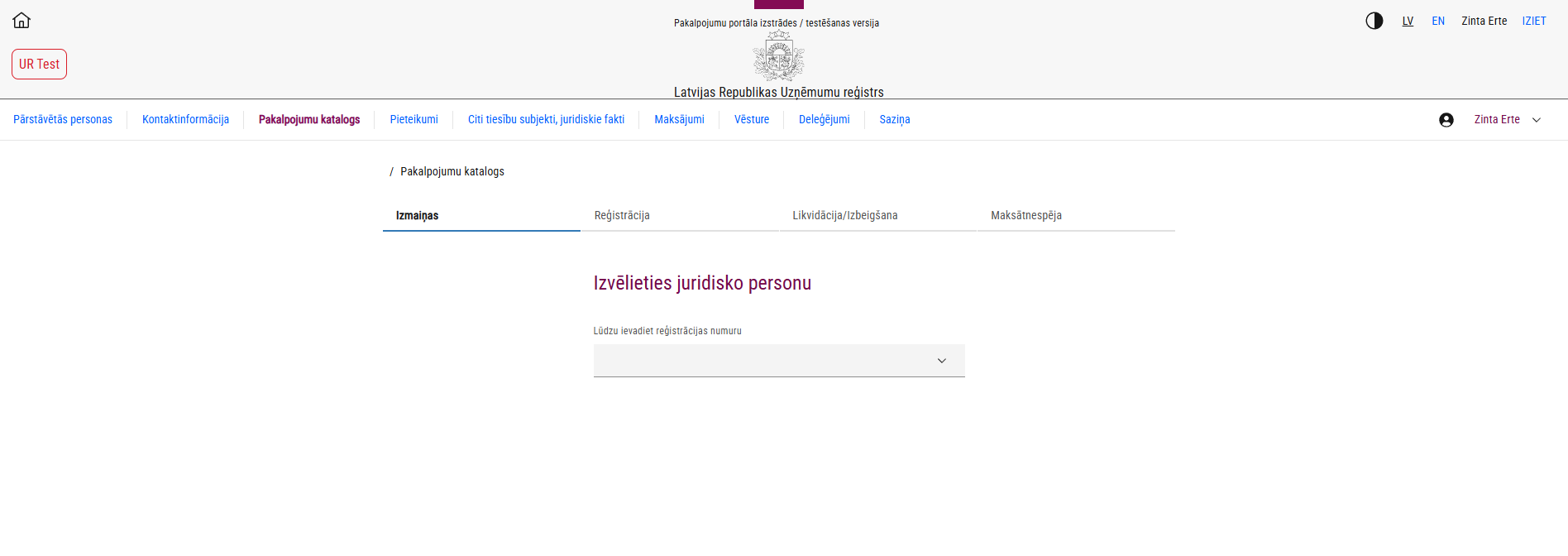Screen dimensions: 1568x556
Task: Click the UR Test button
Action: click(39, 65)
